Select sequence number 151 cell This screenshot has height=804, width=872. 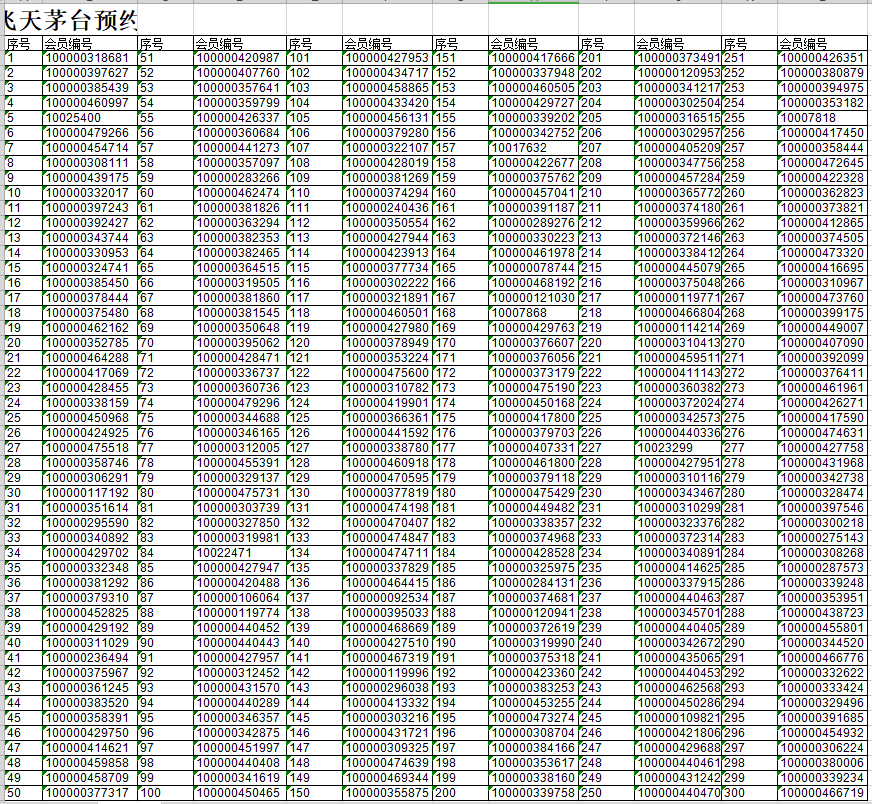point(460,58)
